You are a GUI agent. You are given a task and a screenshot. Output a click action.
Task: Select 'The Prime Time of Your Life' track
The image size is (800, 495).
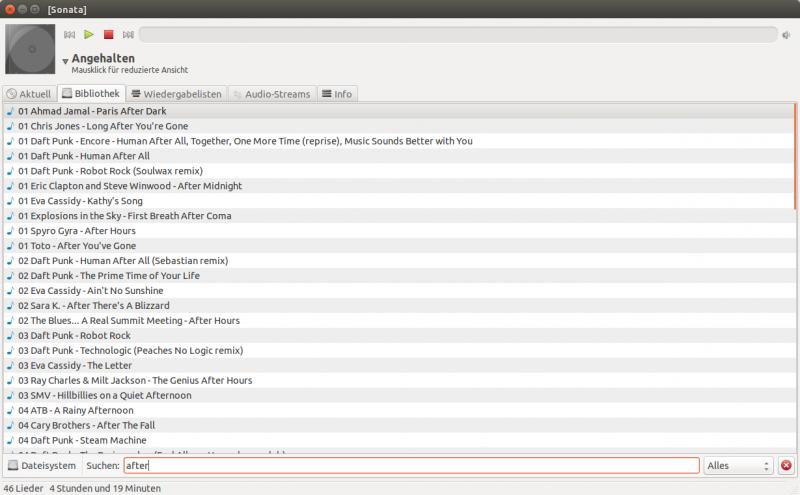click(x=398, y=276)
